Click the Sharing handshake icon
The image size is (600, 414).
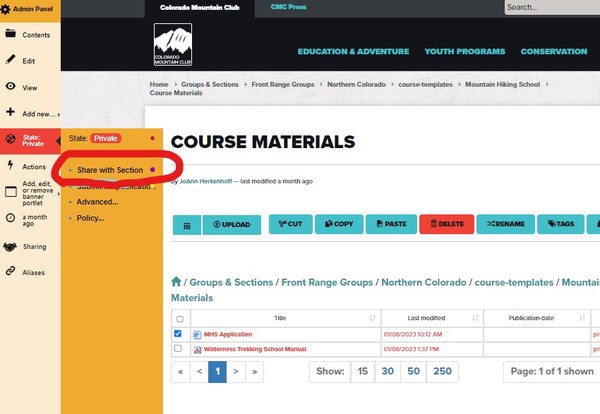10,247
